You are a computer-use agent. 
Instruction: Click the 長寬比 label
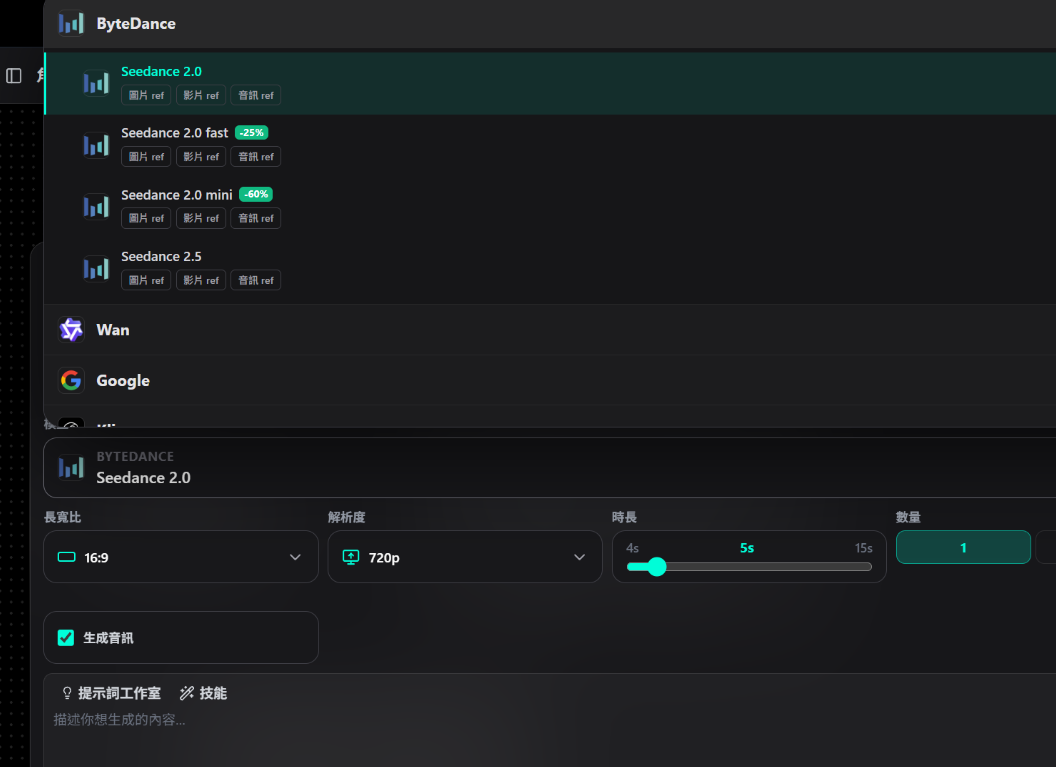63,517
